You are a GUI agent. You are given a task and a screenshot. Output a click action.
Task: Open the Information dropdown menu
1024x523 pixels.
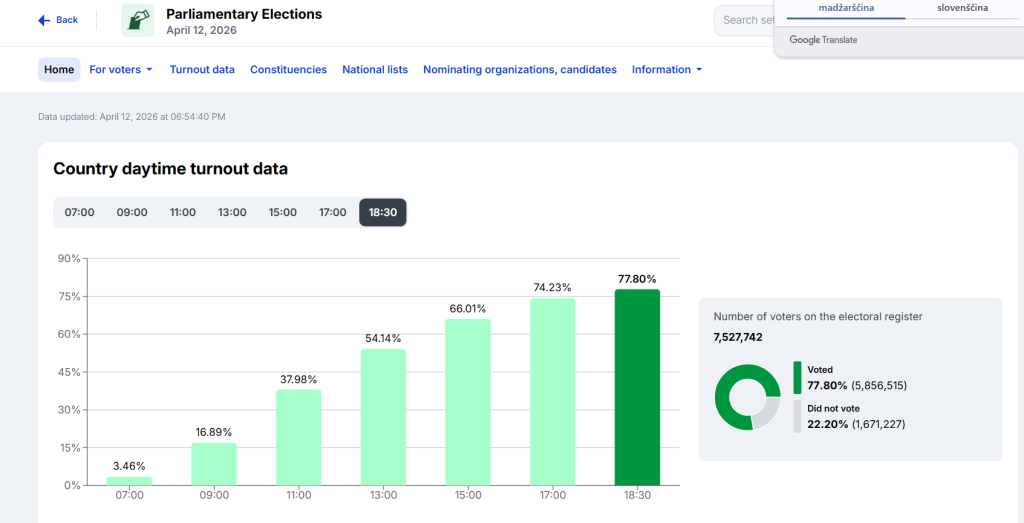click(667, 70)
